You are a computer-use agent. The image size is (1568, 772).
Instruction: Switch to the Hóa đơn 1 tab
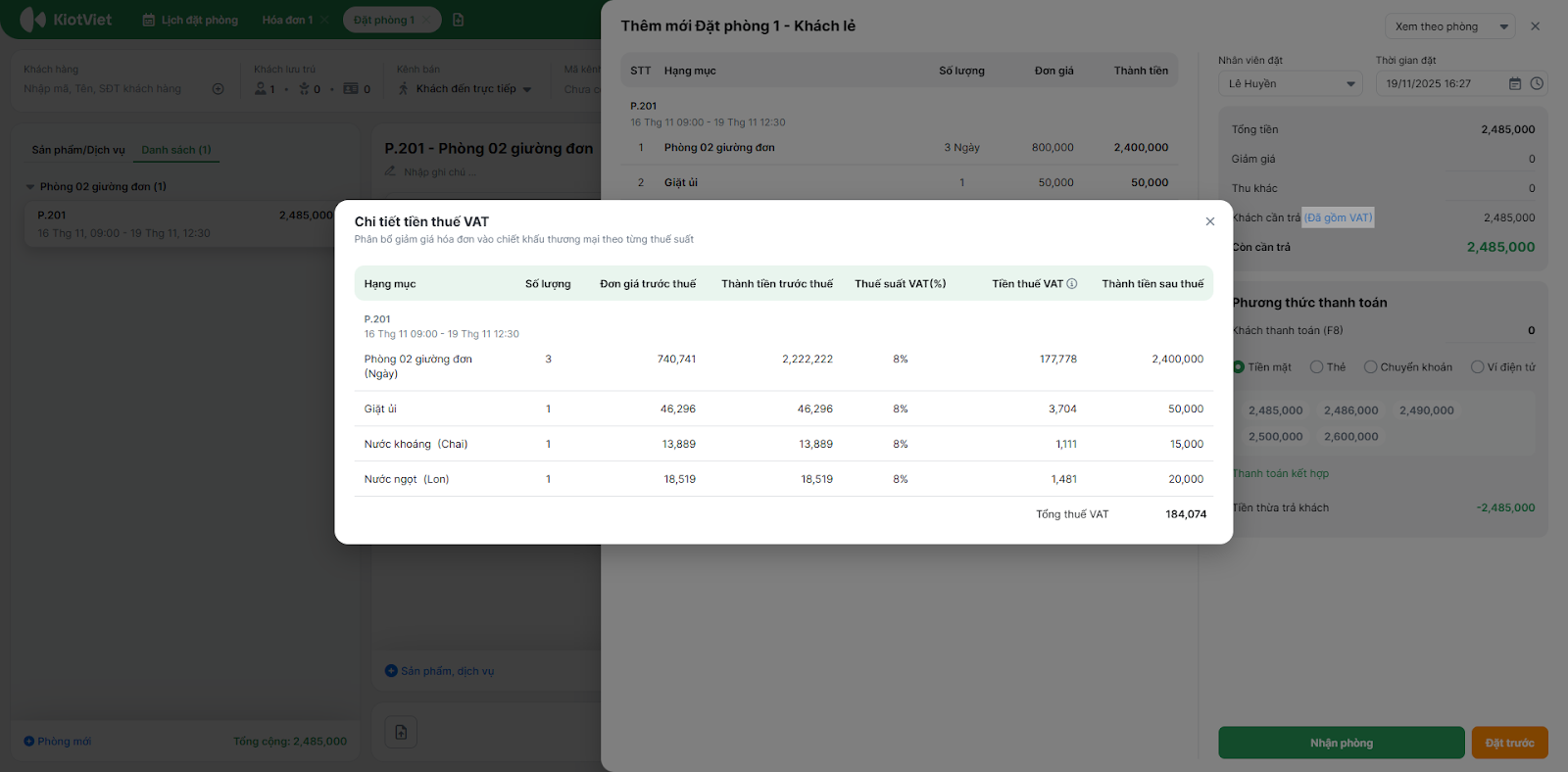click(x=287, y=20)
